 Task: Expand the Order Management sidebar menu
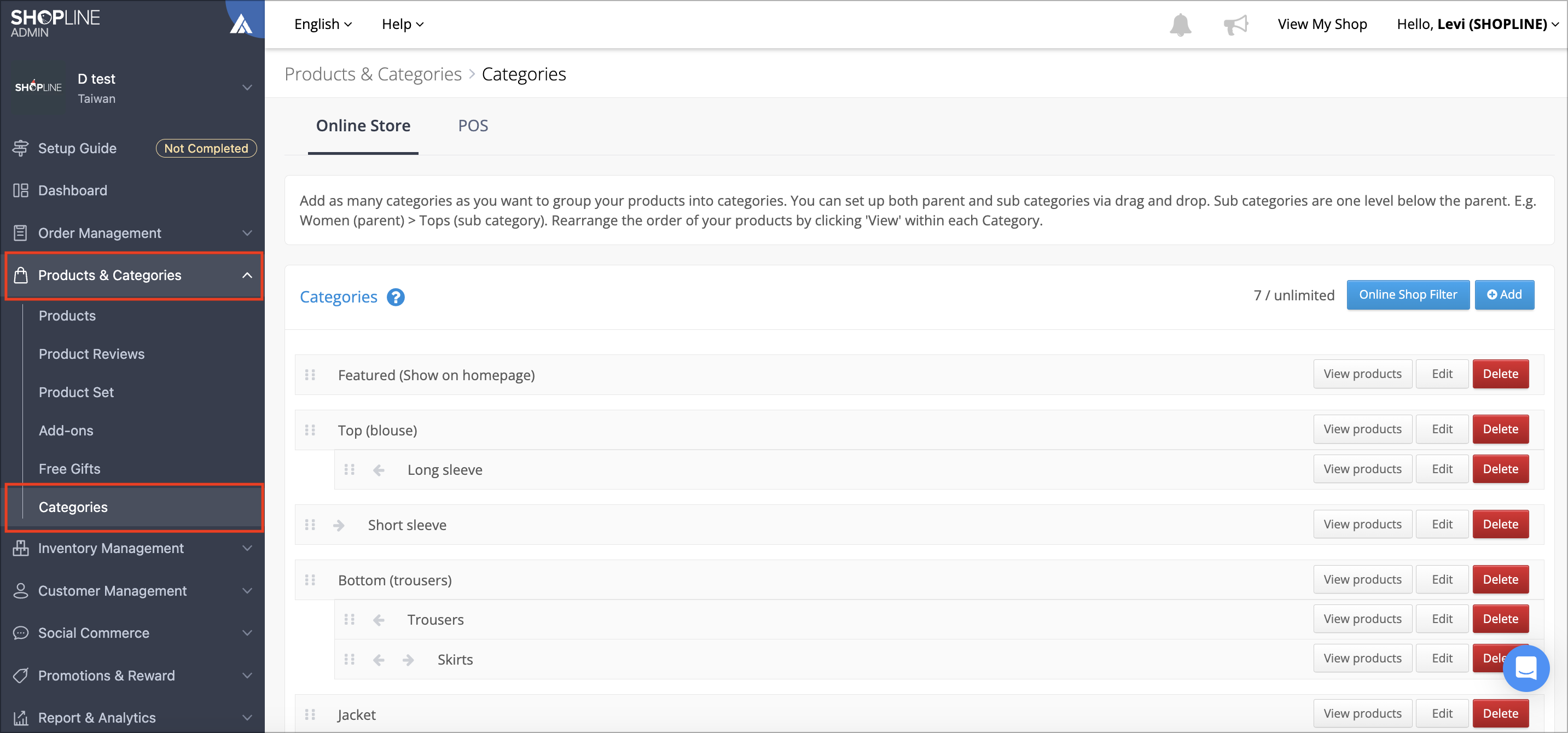point(133,233)
